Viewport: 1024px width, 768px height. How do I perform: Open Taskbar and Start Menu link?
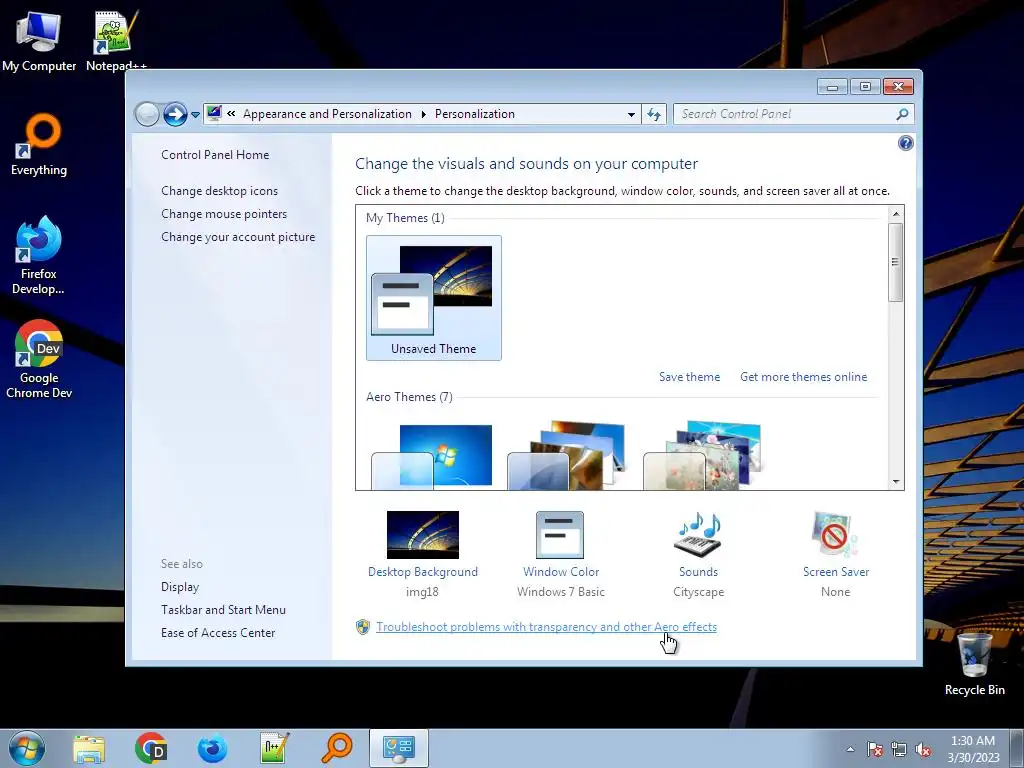pyautogui.click(x=223, y=610)
